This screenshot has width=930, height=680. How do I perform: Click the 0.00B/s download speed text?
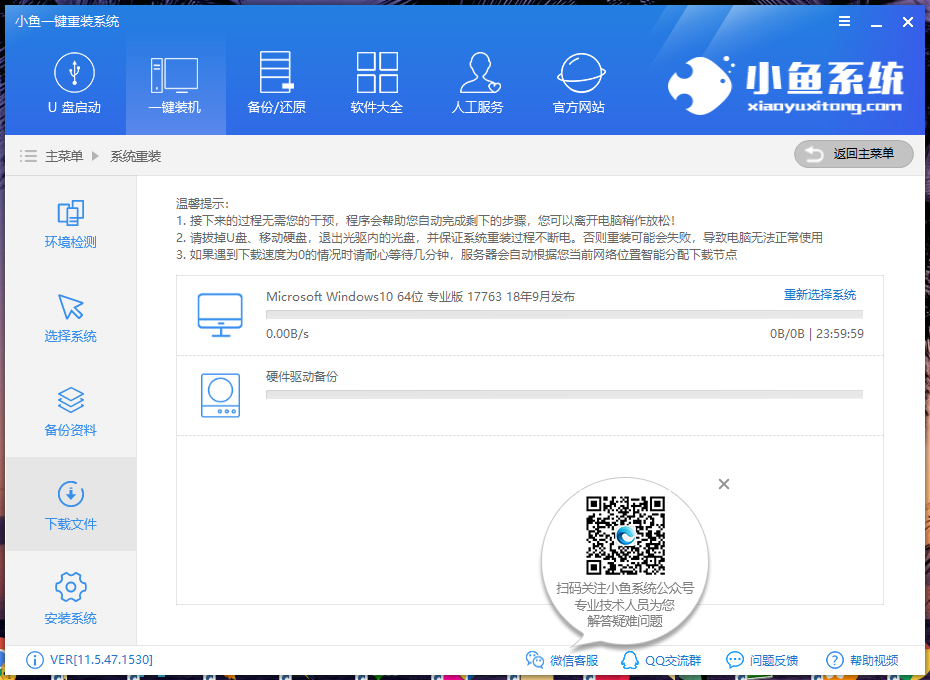(287, 334)
